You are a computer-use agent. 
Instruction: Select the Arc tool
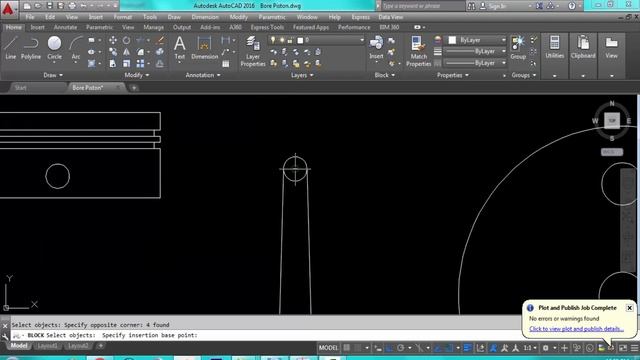click(x=76, y=48)
